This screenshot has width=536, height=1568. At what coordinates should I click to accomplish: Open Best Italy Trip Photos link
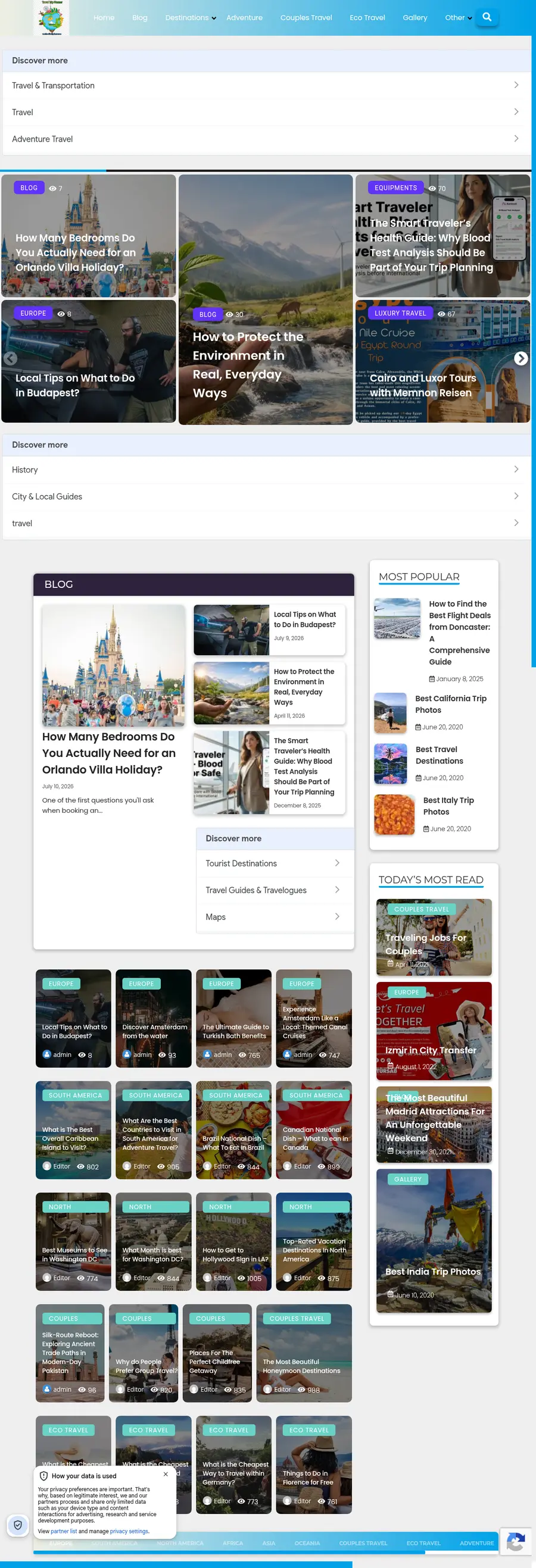click(448, 806)
